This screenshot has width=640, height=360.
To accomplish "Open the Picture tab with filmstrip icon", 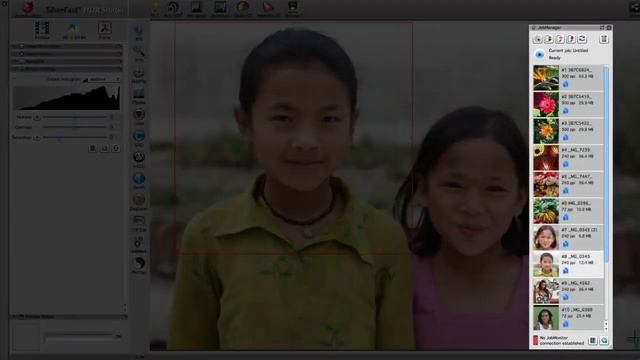I will click(42, 31).
